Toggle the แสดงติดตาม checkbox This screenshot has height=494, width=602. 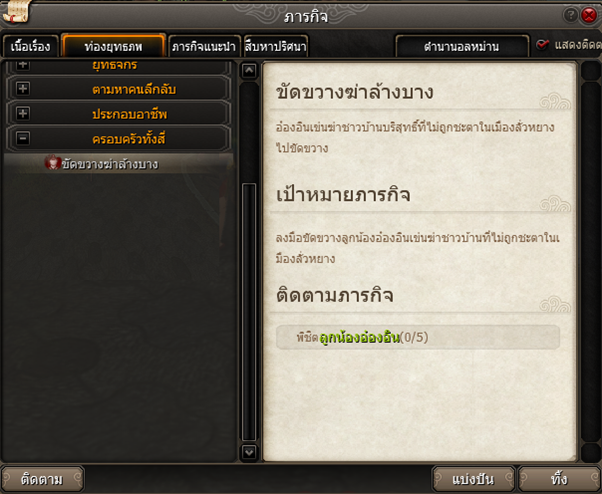pos(542,45)
